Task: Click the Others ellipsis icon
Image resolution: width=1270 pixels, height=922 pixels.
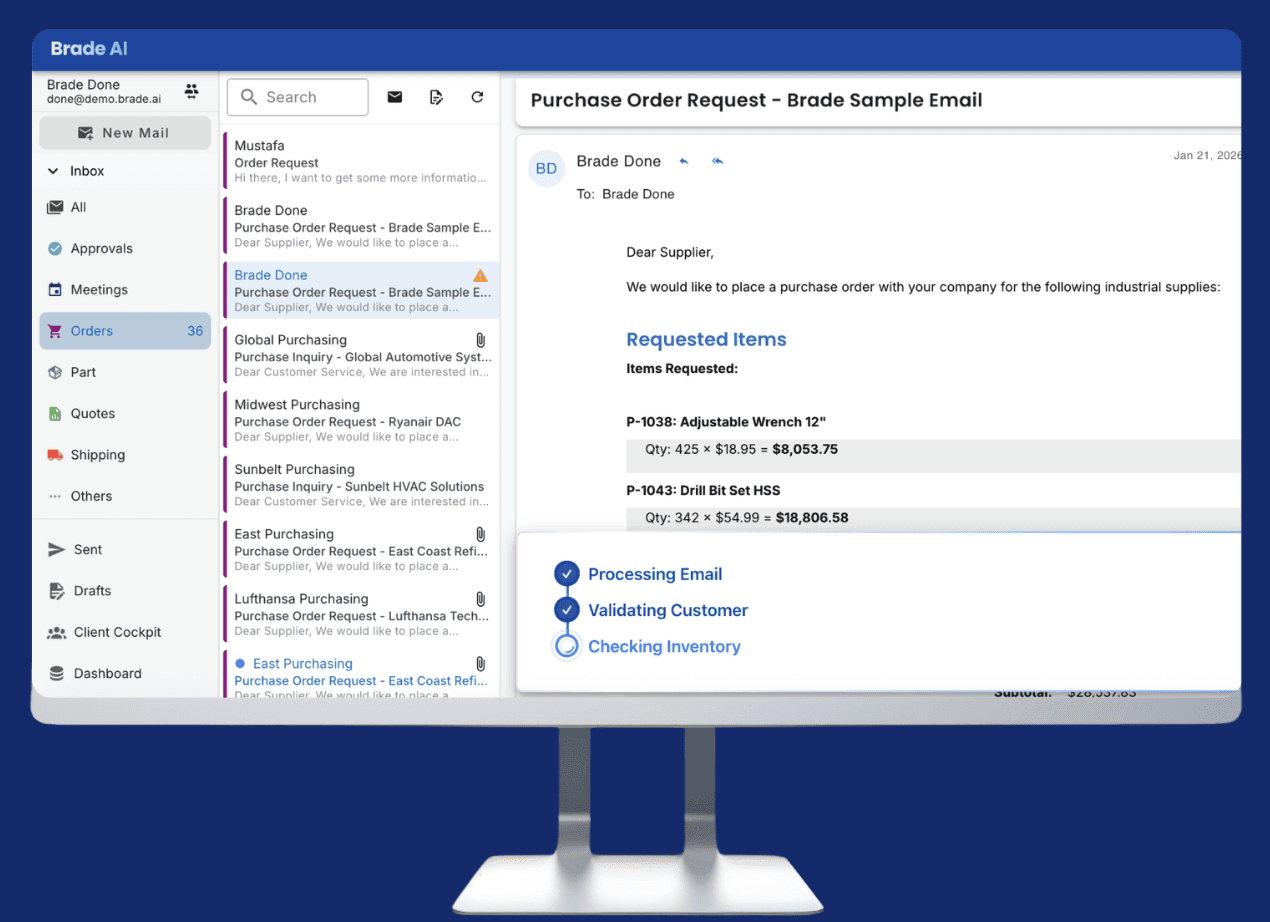Action: [55, 496]
